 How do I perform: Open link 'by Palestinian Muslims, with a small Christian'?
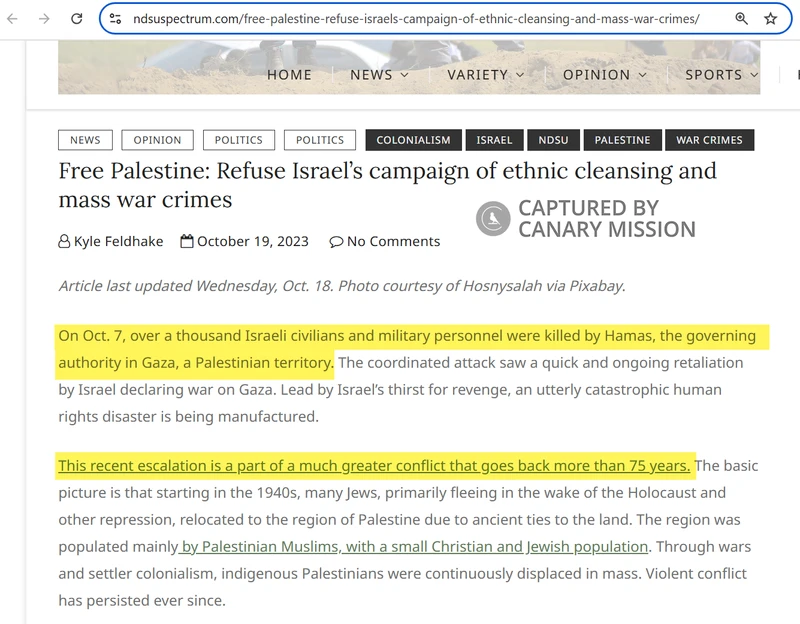pos(413,546)
